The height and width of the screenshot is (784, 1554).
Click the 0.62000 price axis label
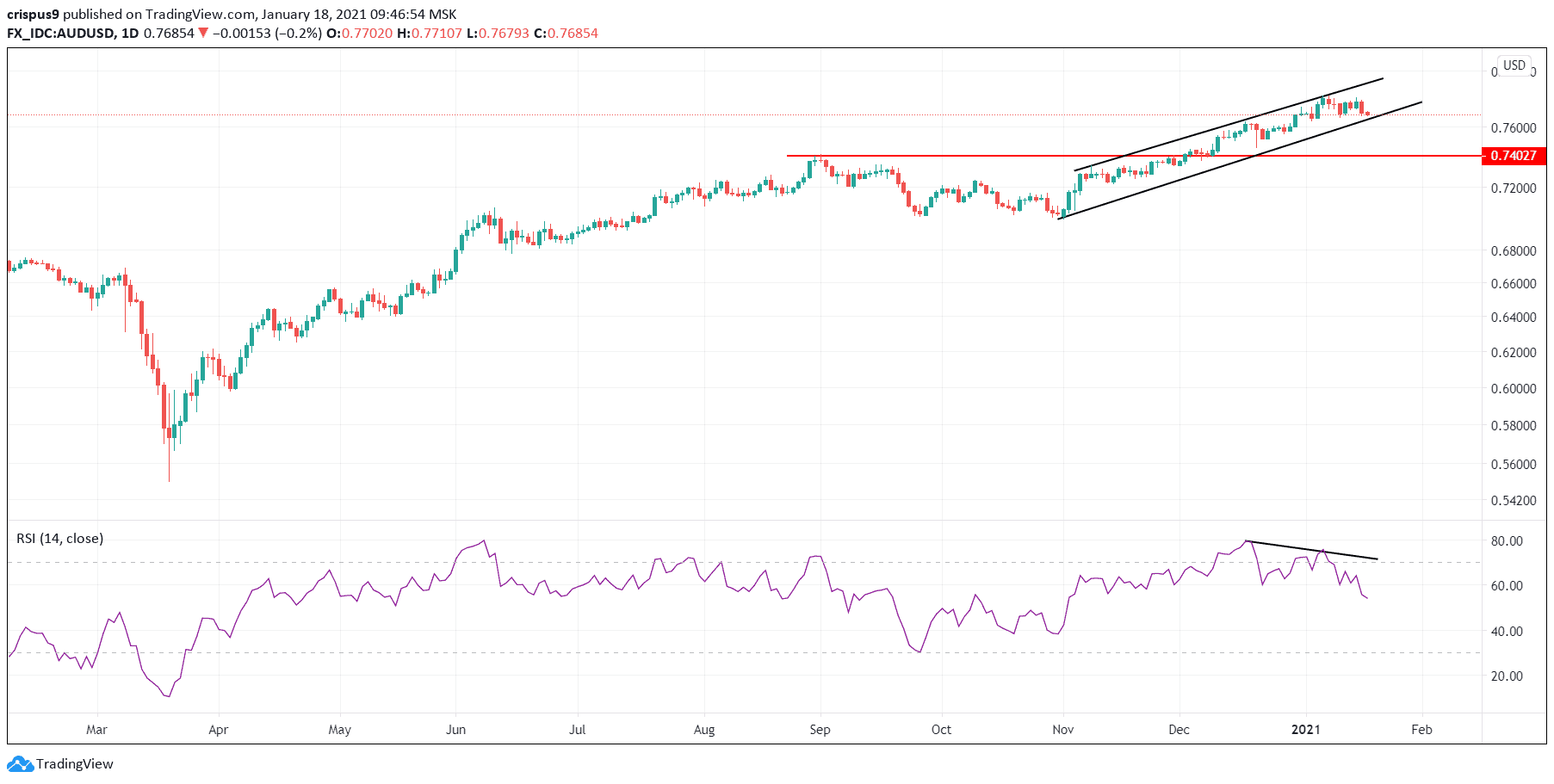click(x=1514, y=353)
